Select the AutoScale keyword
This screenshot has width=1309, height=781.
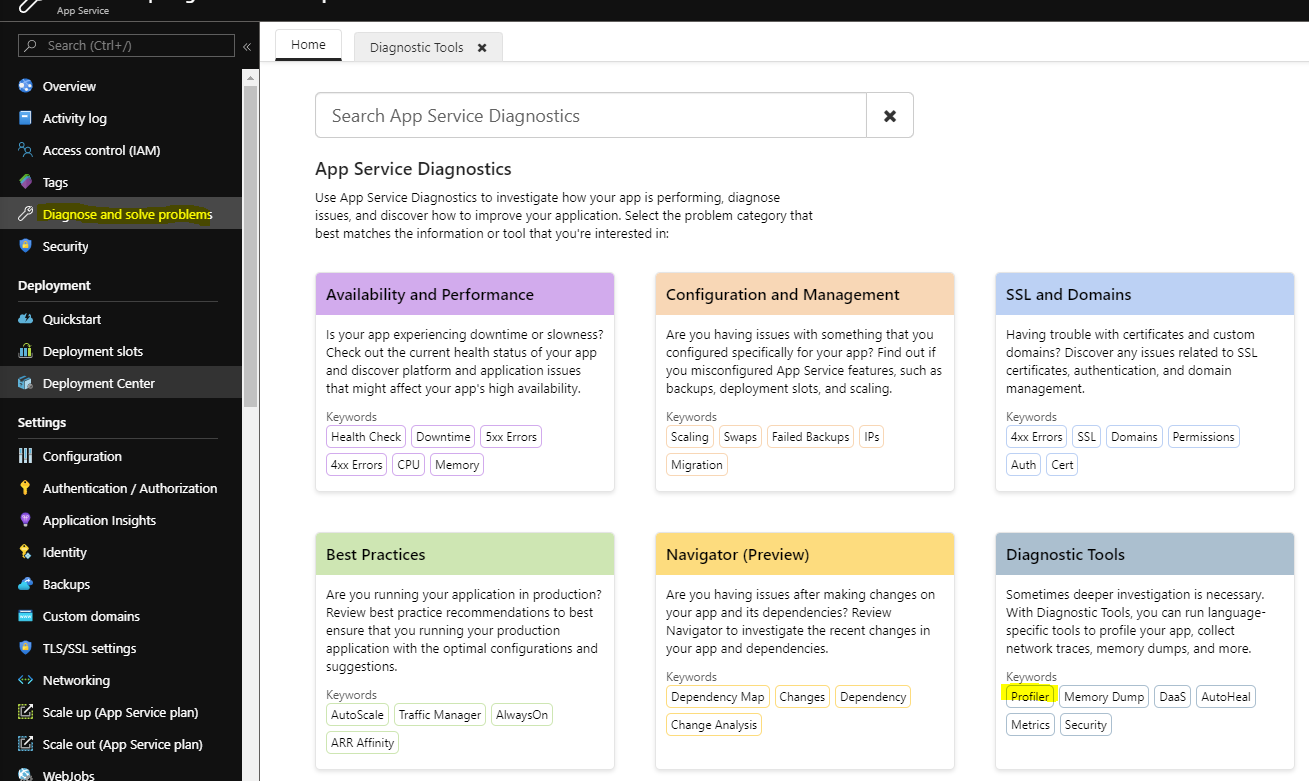357,715
